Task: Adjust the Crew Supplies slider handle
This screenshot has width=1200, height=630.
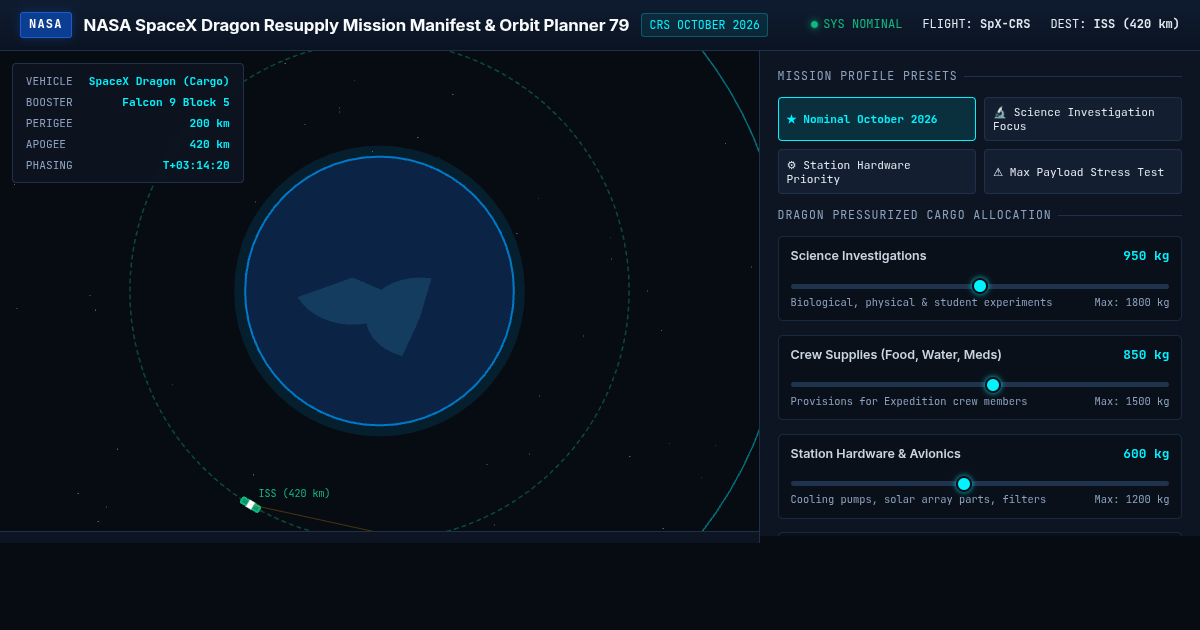Action: tap(993, 385)
